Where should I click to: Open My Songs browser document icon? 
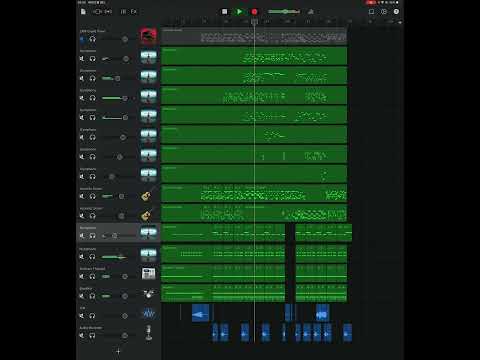point(83,12)
